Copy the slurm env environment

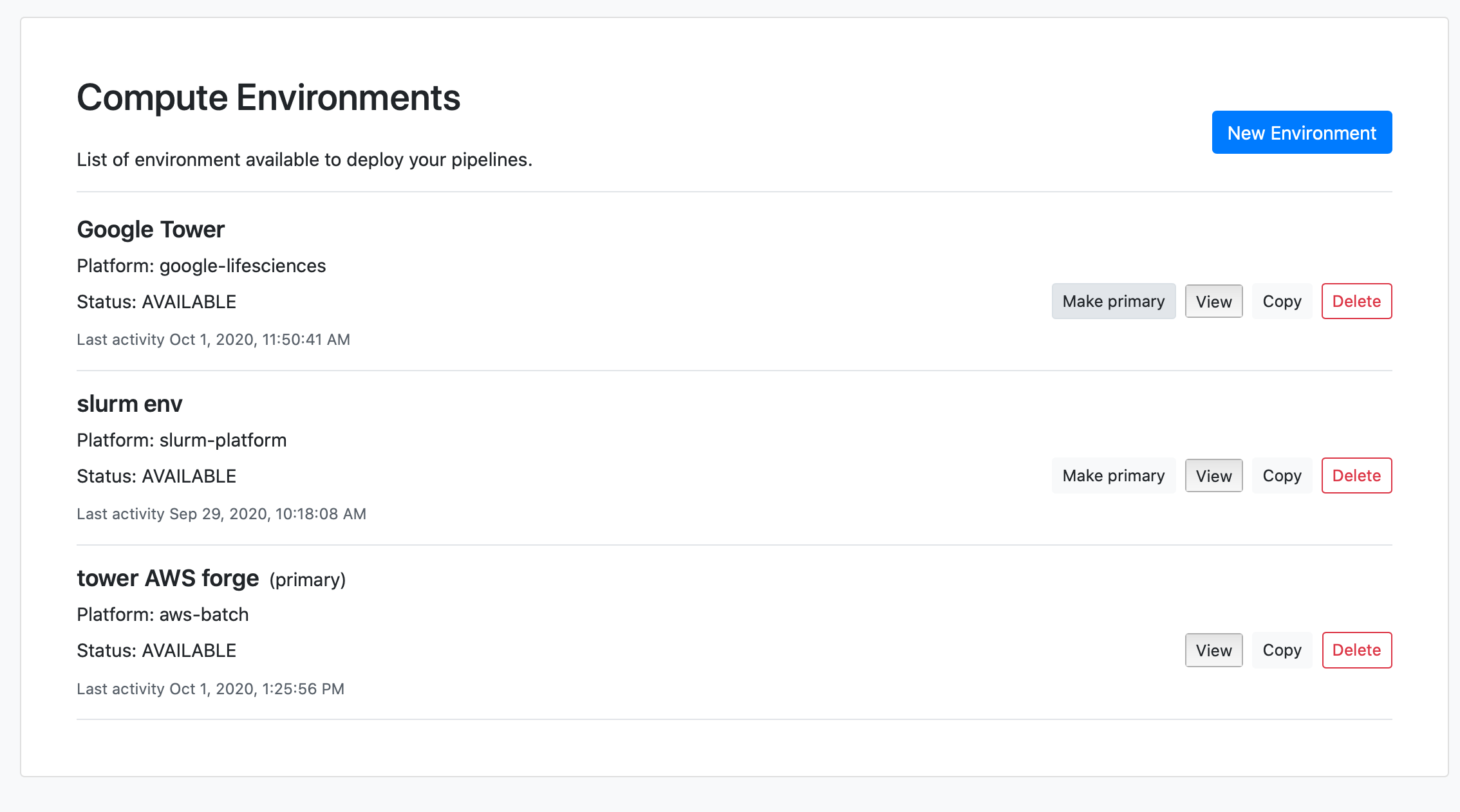pyautogui.click(x=1282, y=475)
